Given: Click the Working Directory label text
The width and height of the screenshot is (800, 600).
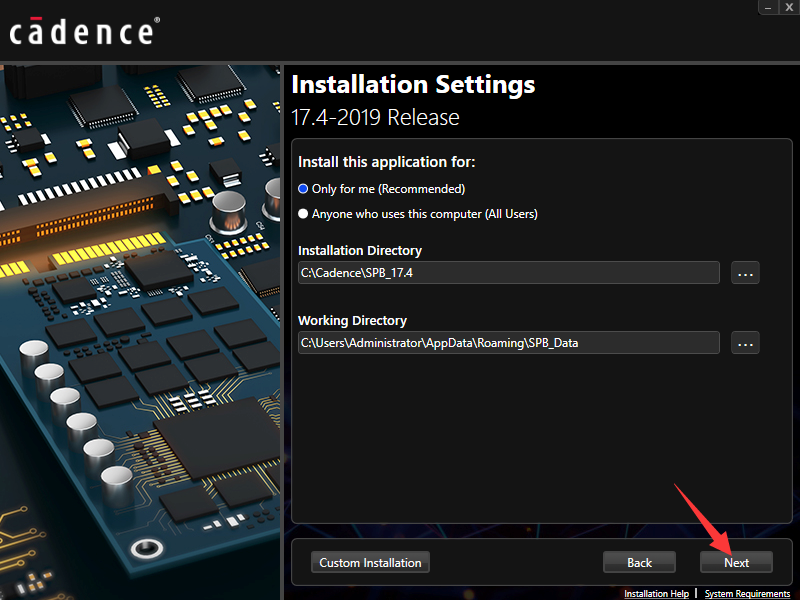Looking at the screenshot, I should (x=352, y=321).
